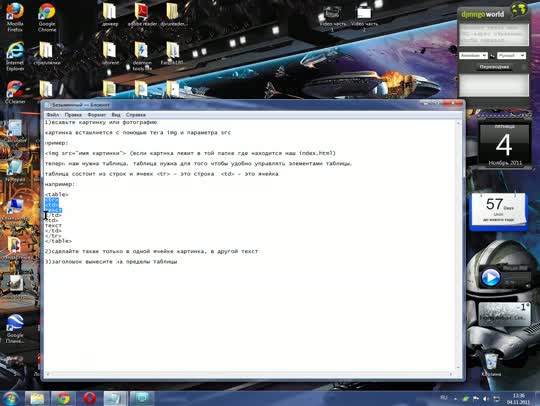Show hidden tray icons arrow
This screenshot has height=406, width=540.
tap(455, 399)
